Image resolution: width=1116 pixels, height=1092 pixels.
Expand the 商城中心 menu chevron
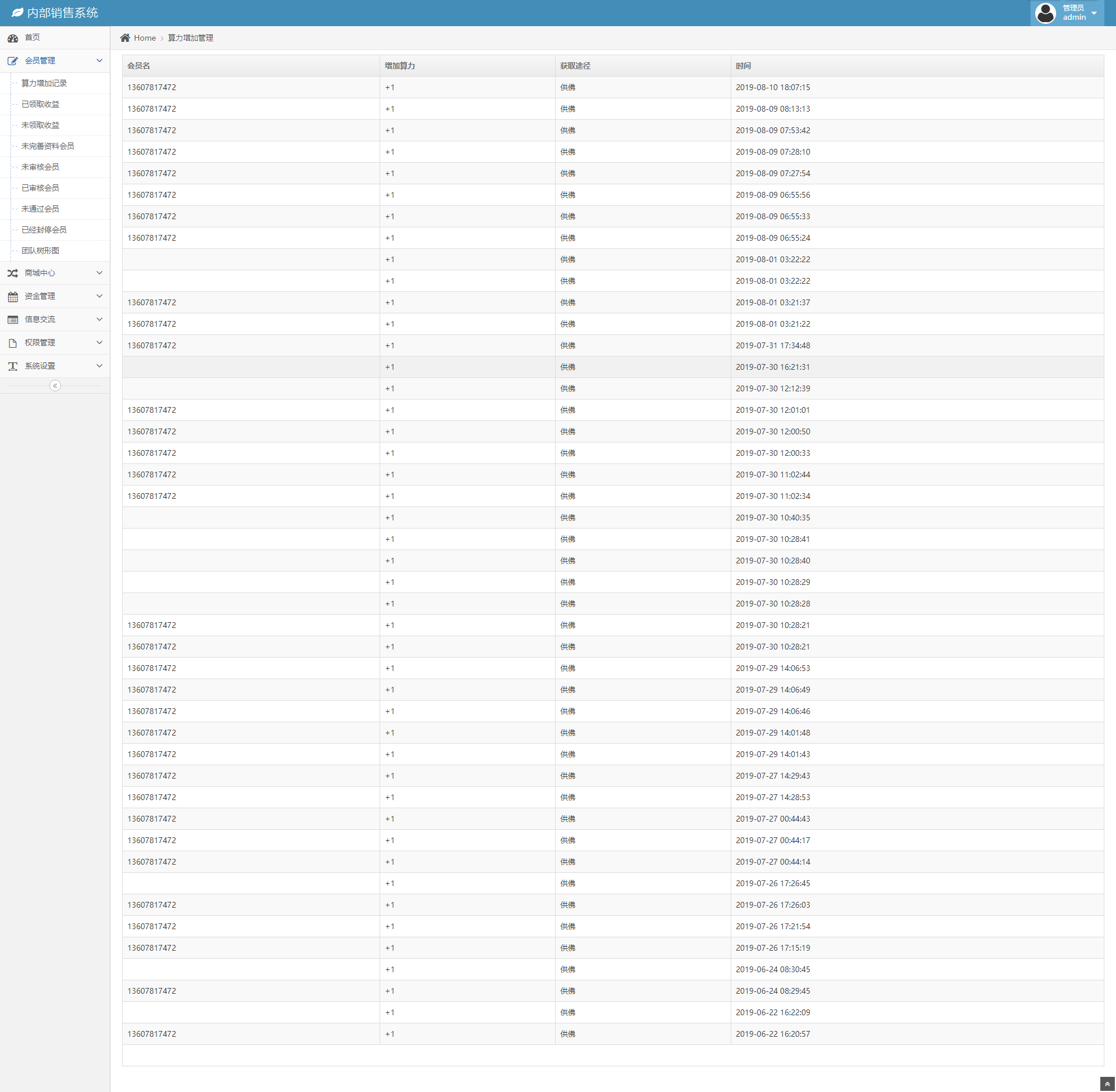pos(99,273)
